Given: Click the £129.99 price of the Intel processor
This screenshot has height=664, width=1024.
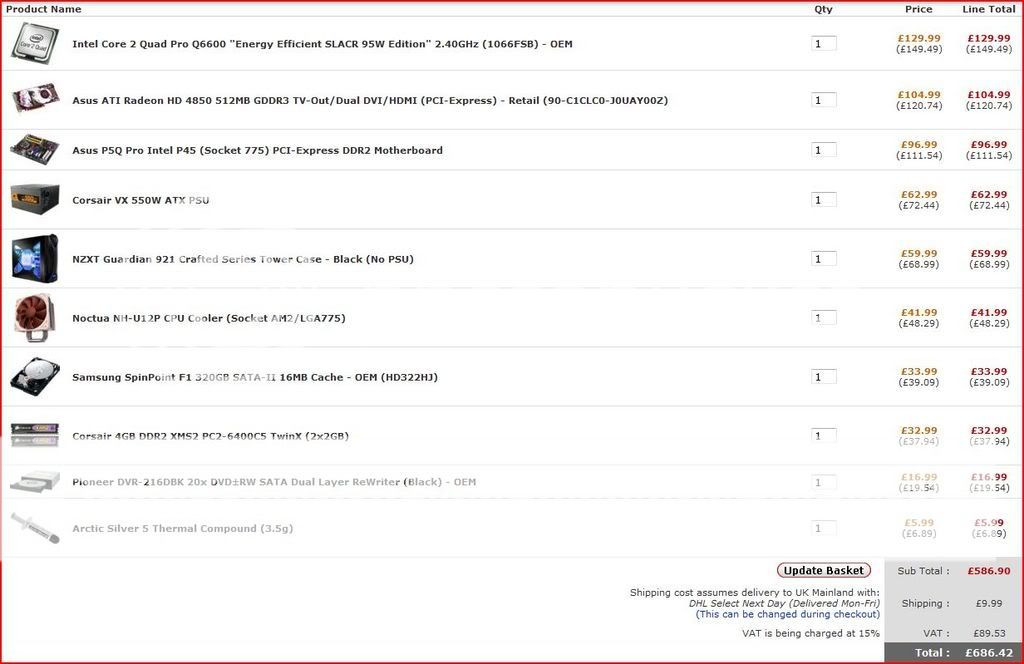Looking at the screenshot, I should coord(919,39).
